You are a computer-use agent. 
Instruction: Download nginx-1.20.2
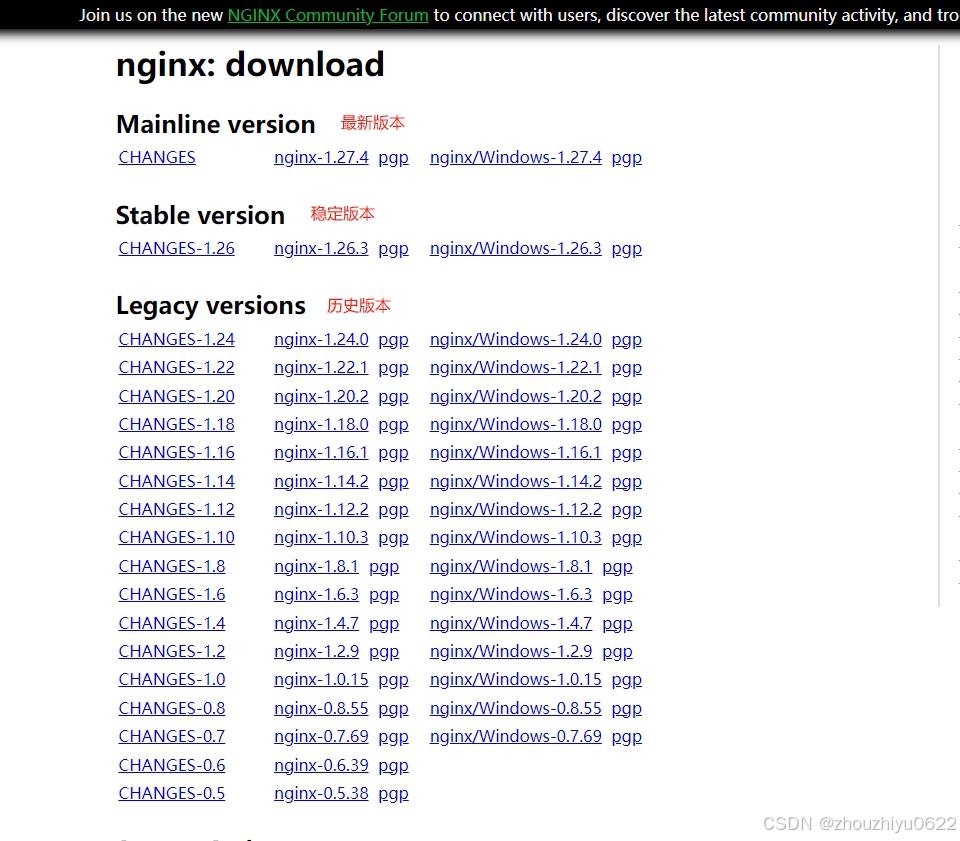click(x=321, y=396)
